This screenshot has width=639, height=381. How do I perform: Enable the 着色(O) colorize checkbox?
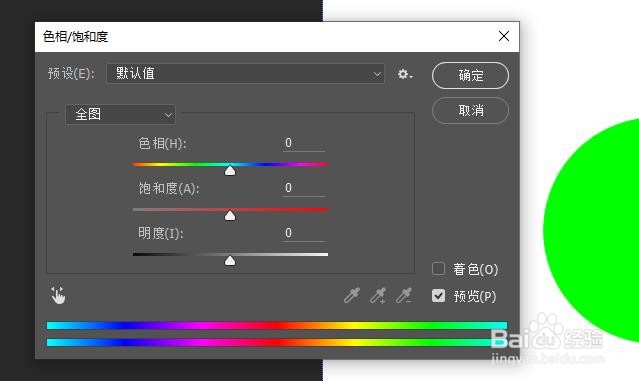click(438, 269)
